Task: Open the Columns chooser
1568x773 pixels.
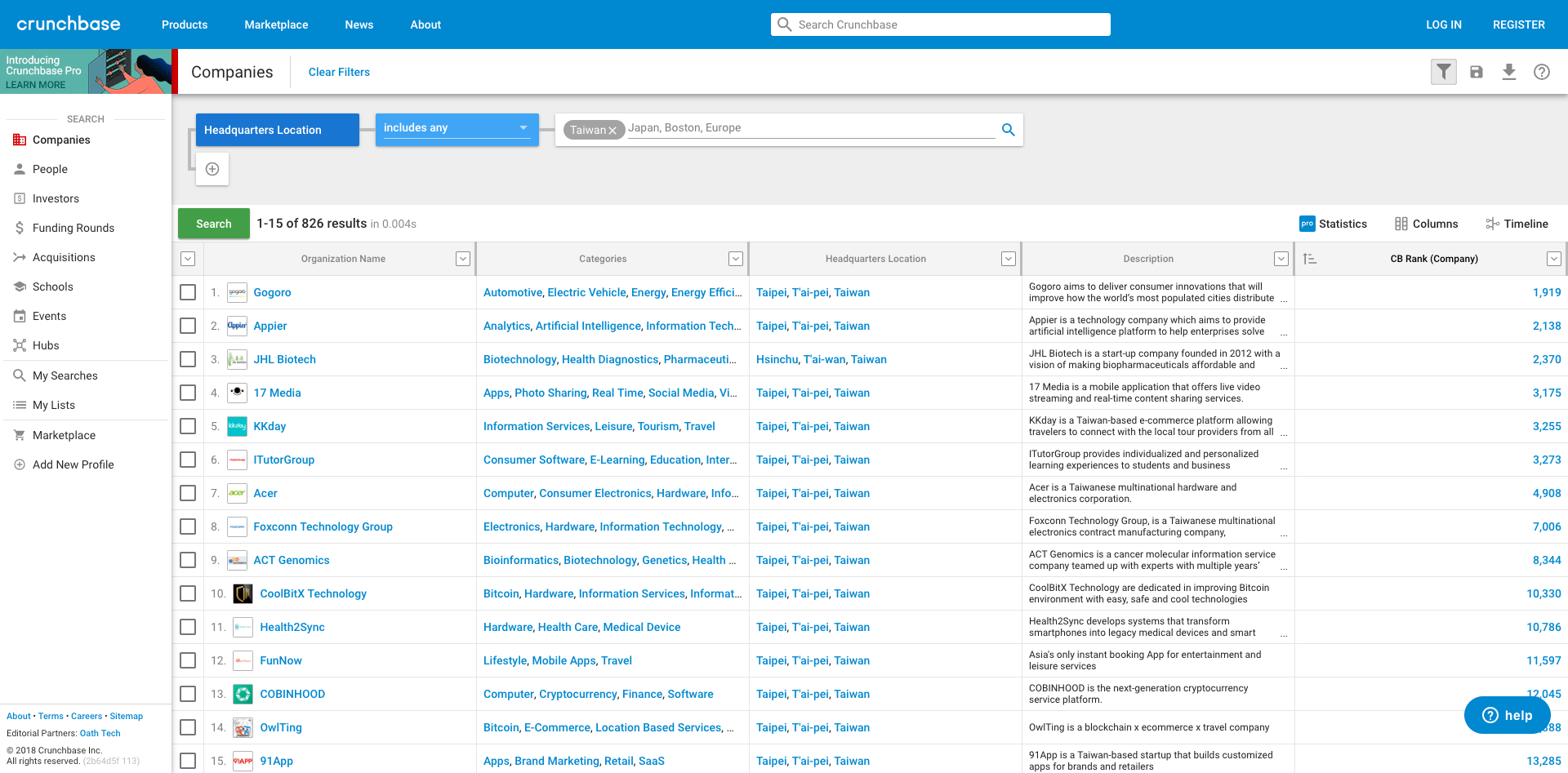Action: [x=1427, y=224]
